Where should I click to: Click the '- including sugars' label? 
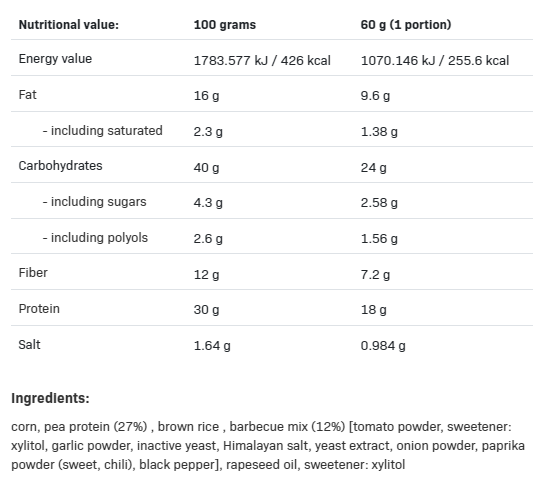(95, 202)
